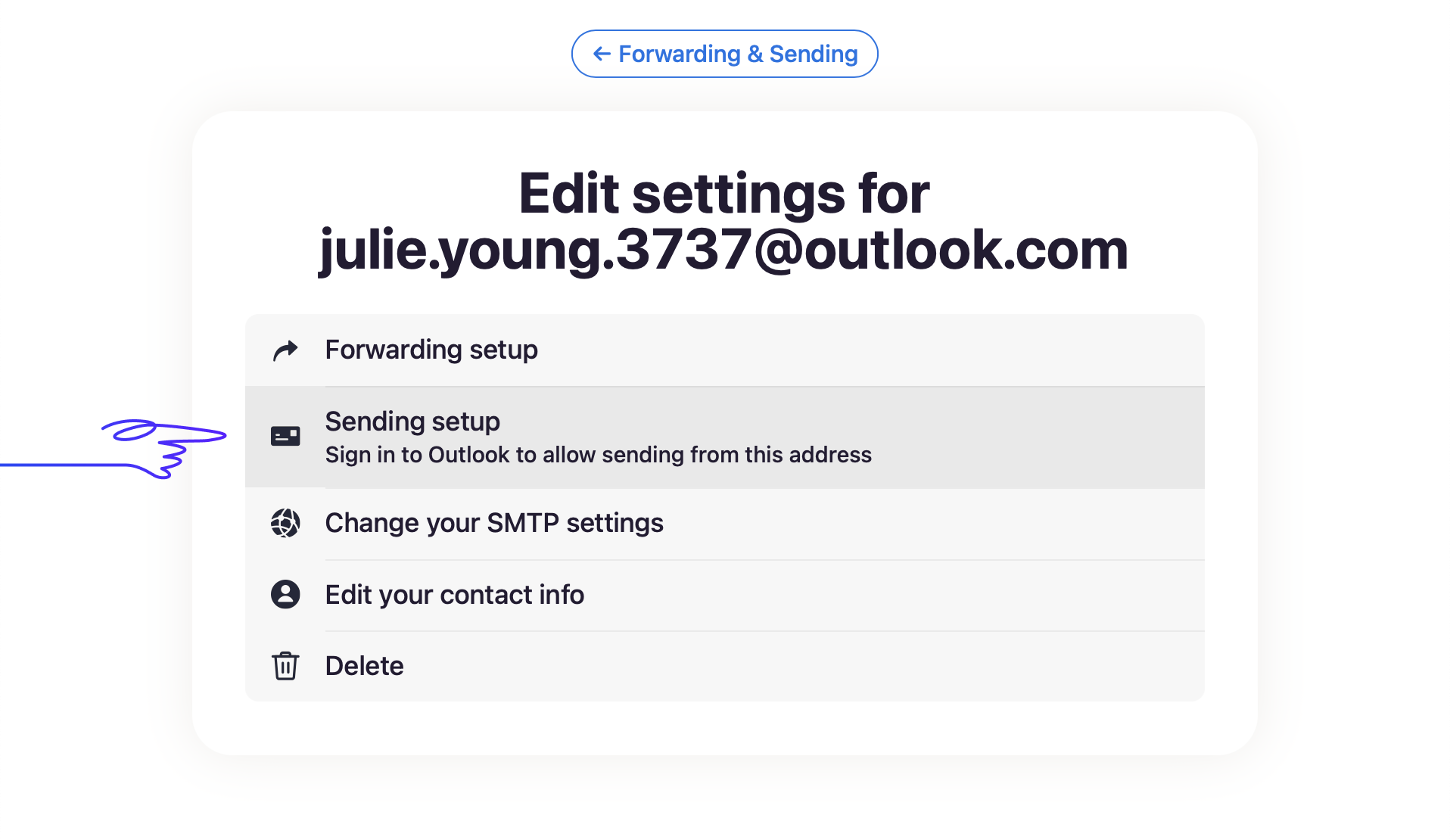Click empty space in Forwarding setup row

(870, 350)
